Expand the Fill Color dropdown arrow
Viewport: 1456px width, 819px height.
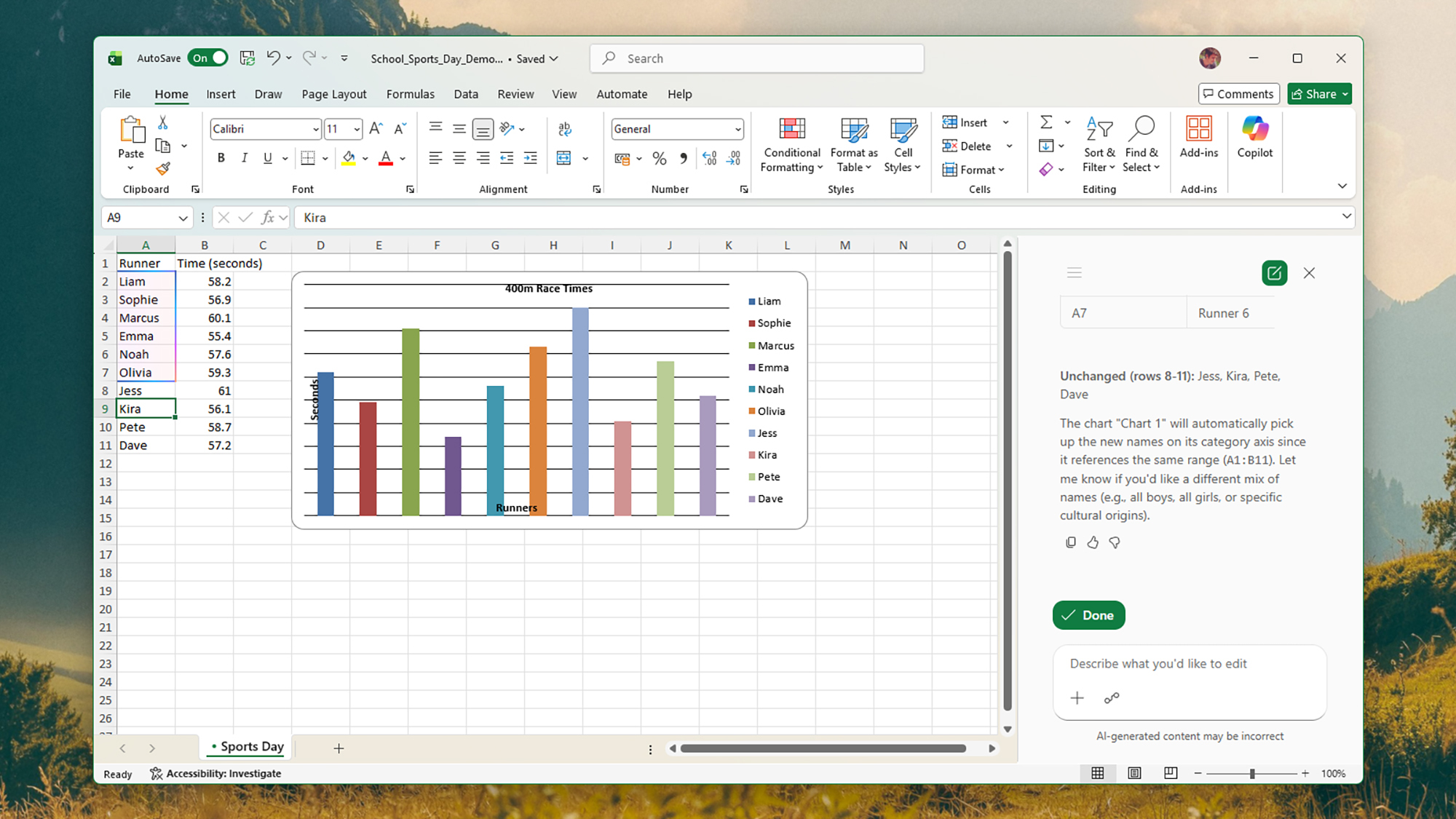(365, 158)
